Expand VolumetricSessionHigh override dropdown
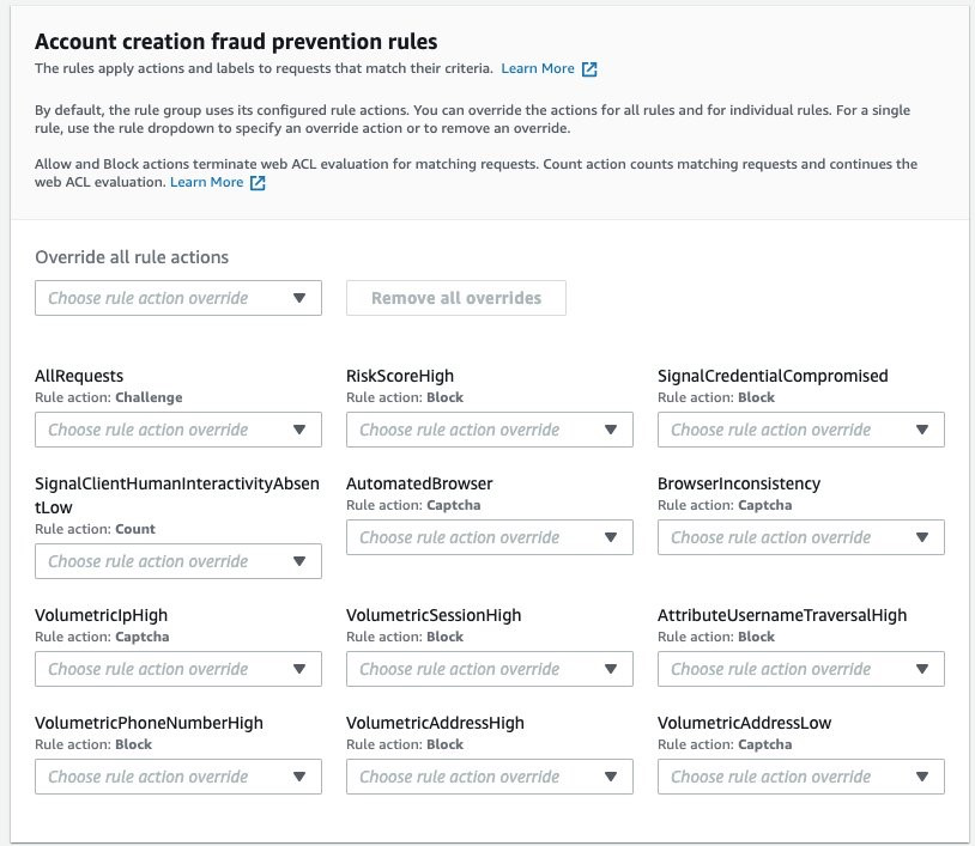The height and width of the screenshot is (847, 977). pos(489,670)
